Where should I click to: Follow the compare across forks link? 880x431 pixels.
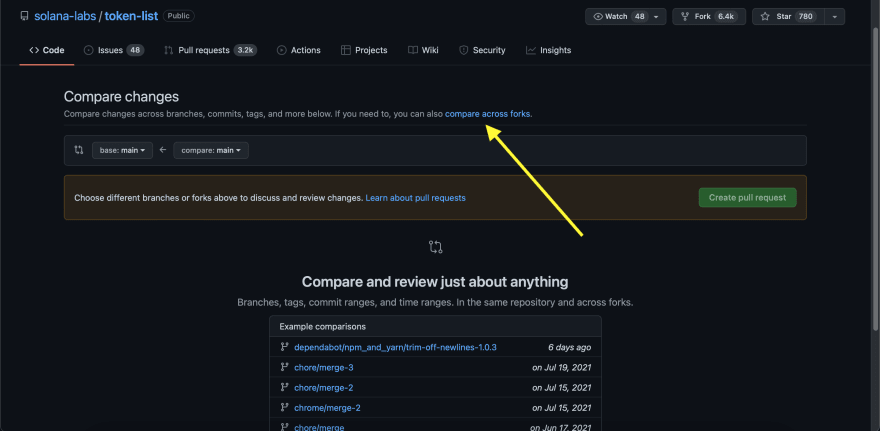click(488, 114)
